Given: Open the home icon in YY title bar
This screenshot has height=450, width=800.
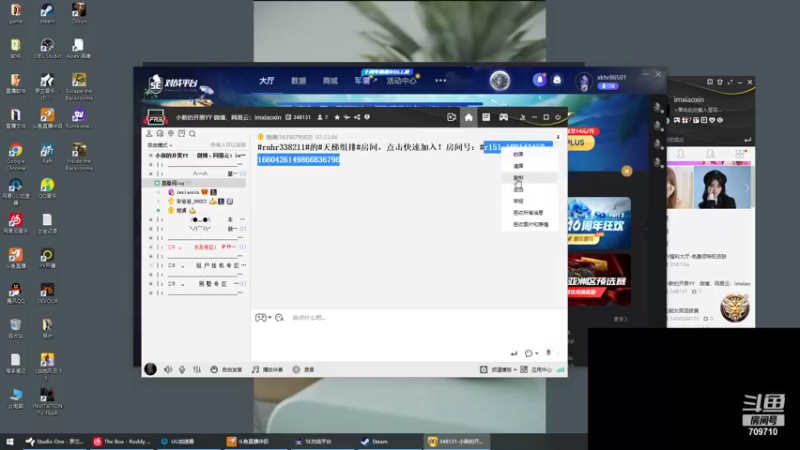Looking at the screenshot, I should click(468, 117).
